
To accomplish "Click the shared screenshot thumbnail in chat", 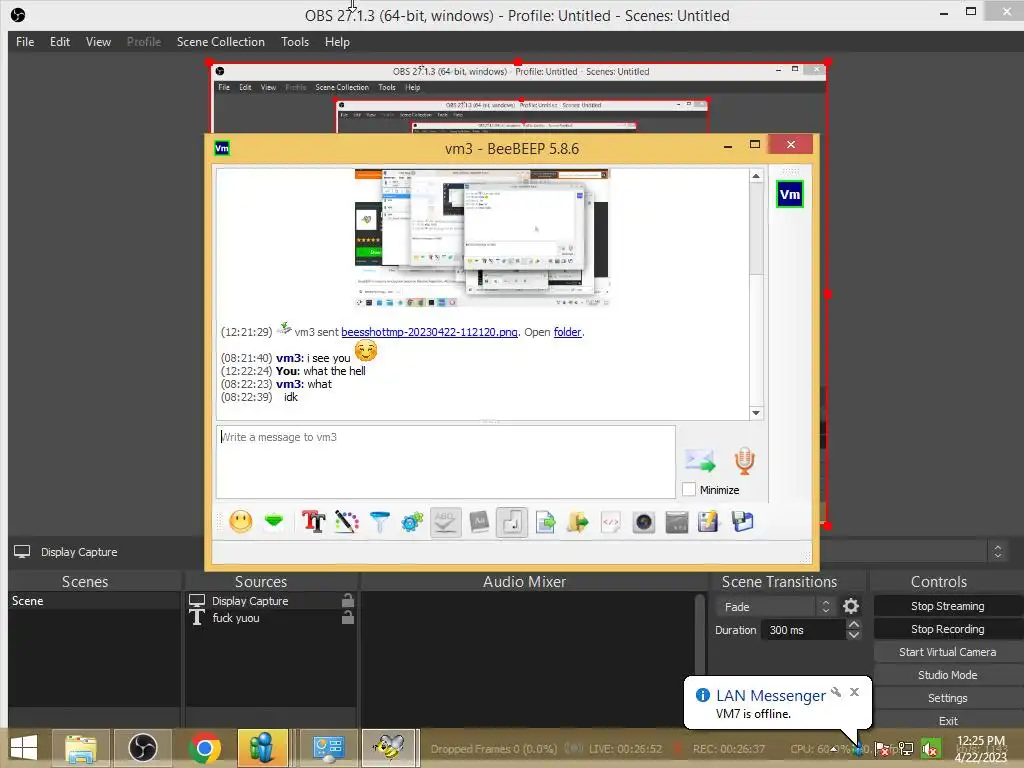I will click(482, 238).
